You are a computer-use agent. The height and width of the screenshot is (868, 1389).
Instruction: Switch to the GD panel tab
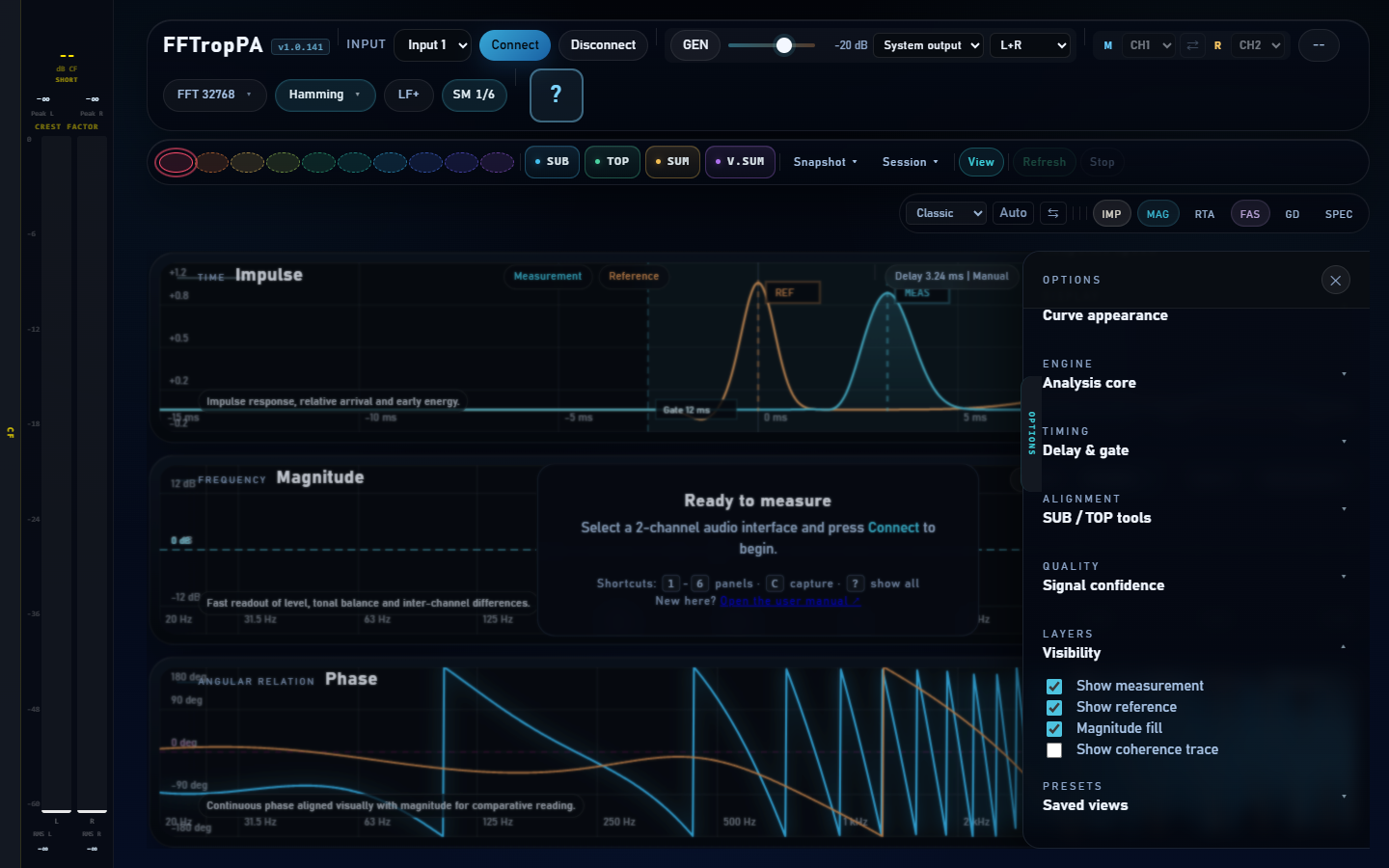tap(1293, 214)
